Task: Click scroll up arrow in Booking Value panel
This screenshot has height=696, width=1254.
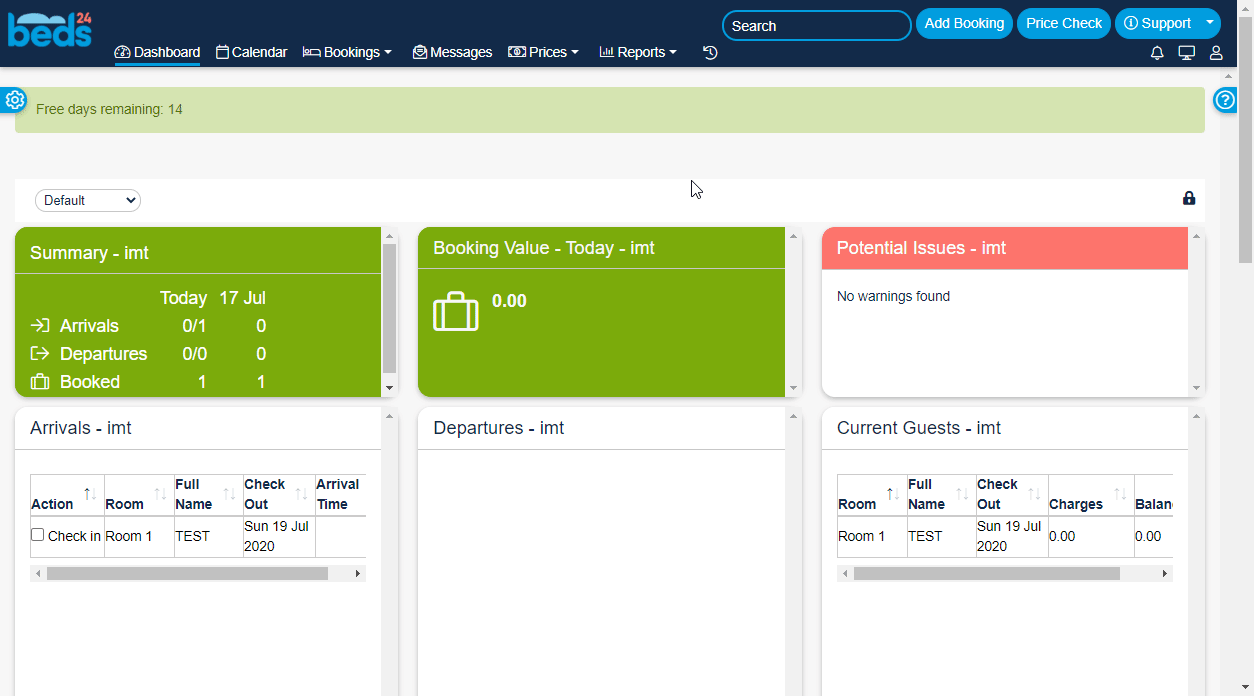Action: [x=794, y=236]
